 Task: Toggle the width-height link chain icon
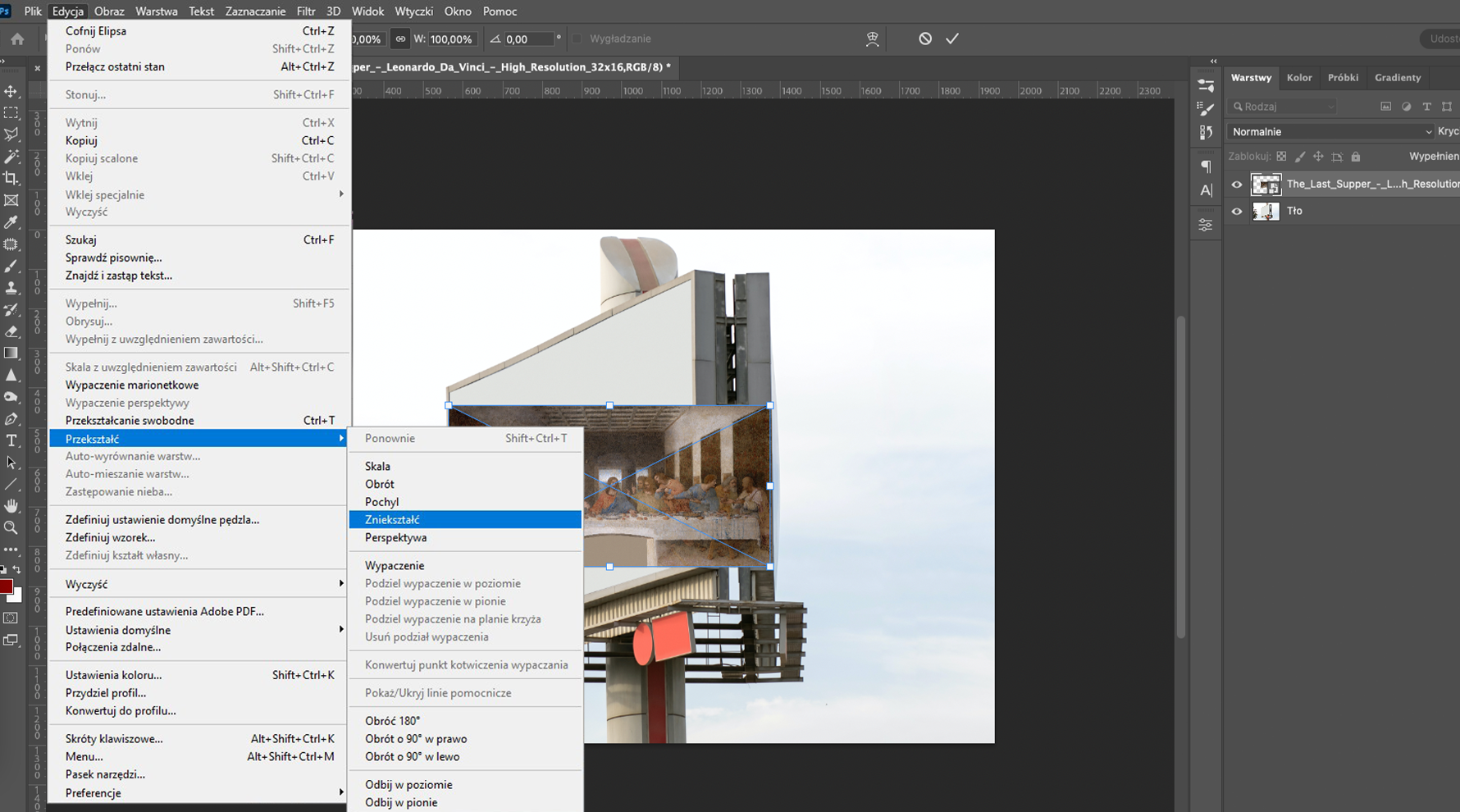400,39
